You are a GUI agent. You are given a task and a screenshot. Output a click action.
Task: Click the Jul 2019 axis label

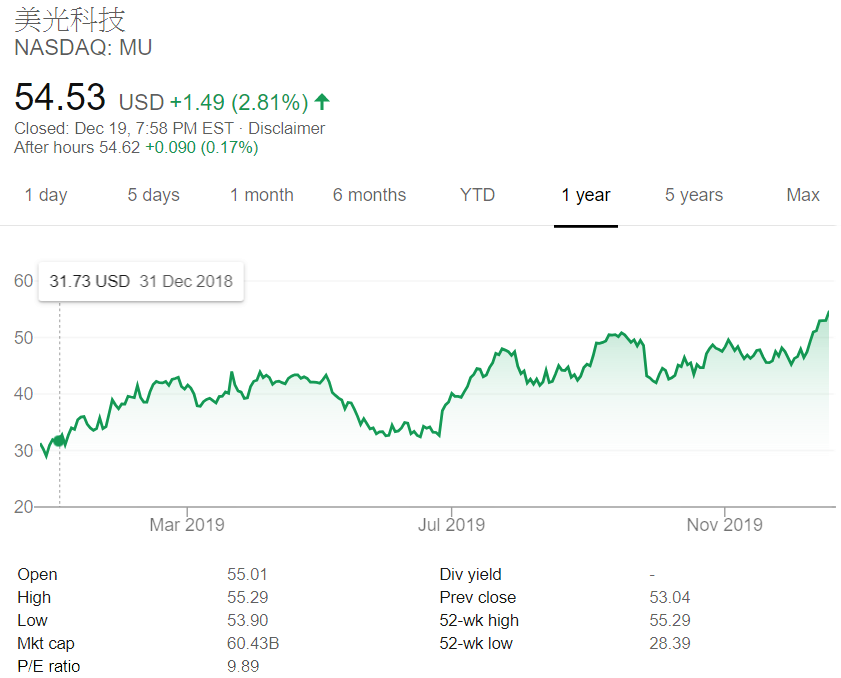tap(451, 525)
